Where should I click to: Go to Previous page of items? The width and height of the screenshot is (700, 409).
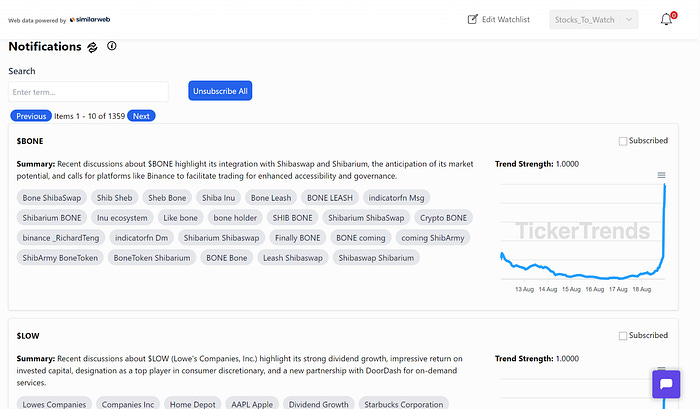click(x=31, y=116)
